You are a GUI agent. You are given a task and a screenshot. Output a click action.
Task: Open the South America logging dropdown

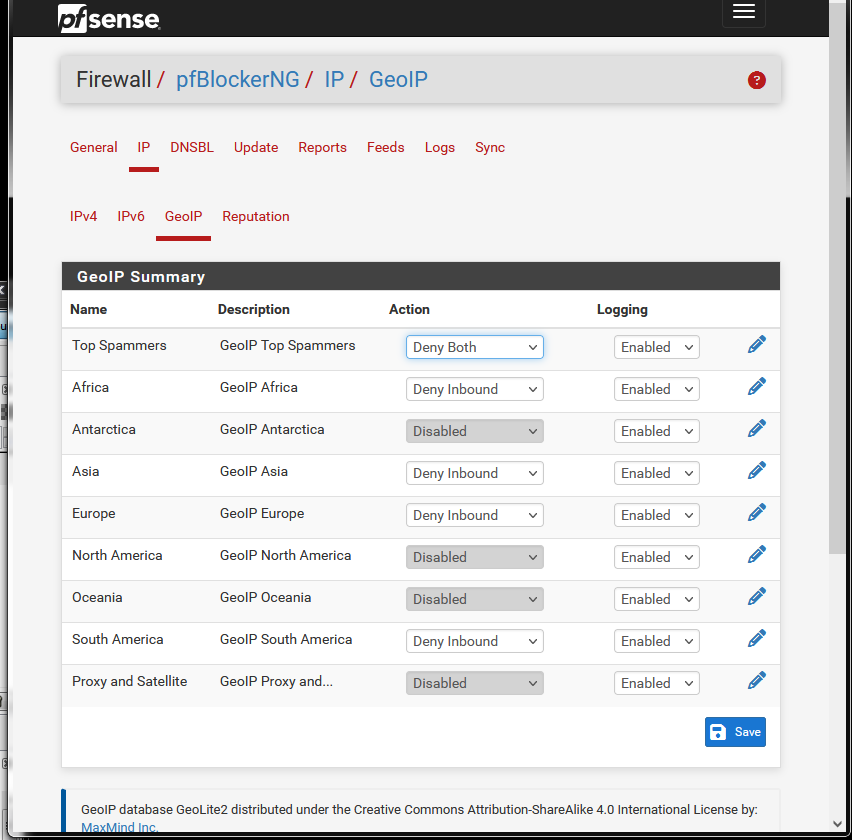tap(656, 641)
